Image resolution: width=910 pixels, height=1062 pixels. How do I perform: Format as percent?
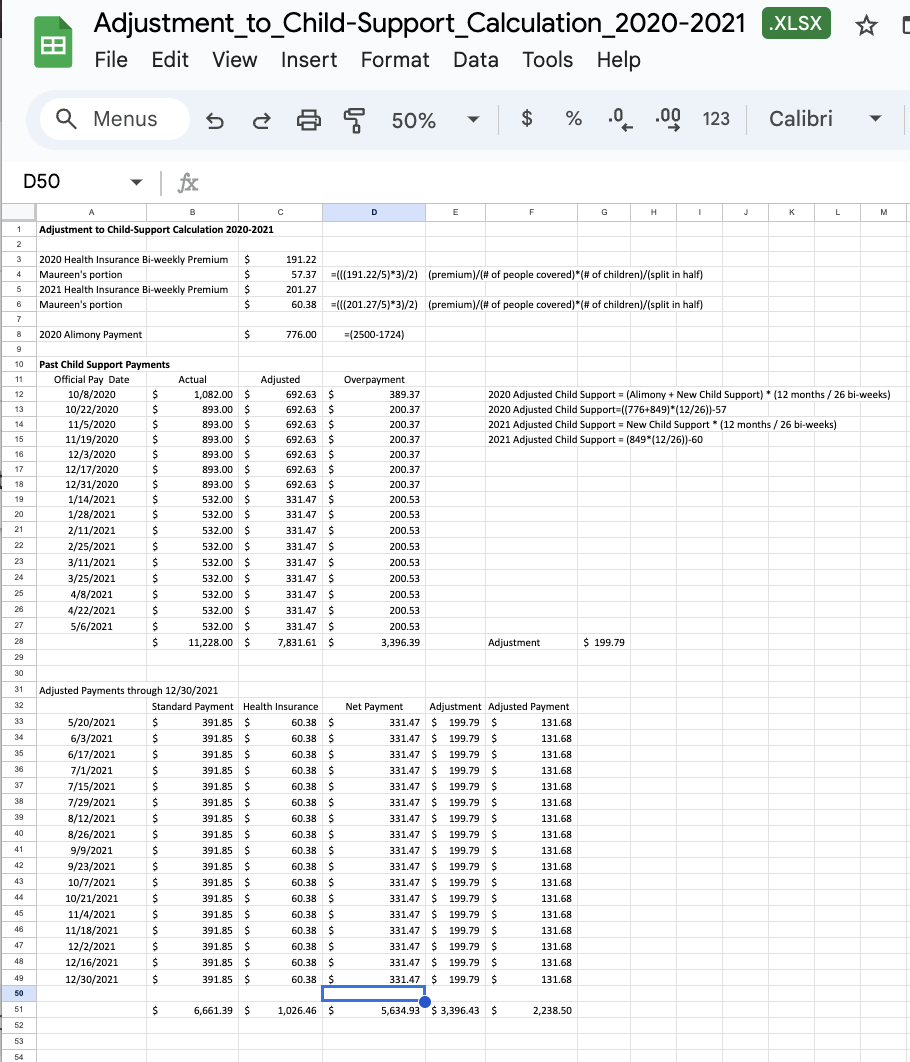[x=573, y=119]
